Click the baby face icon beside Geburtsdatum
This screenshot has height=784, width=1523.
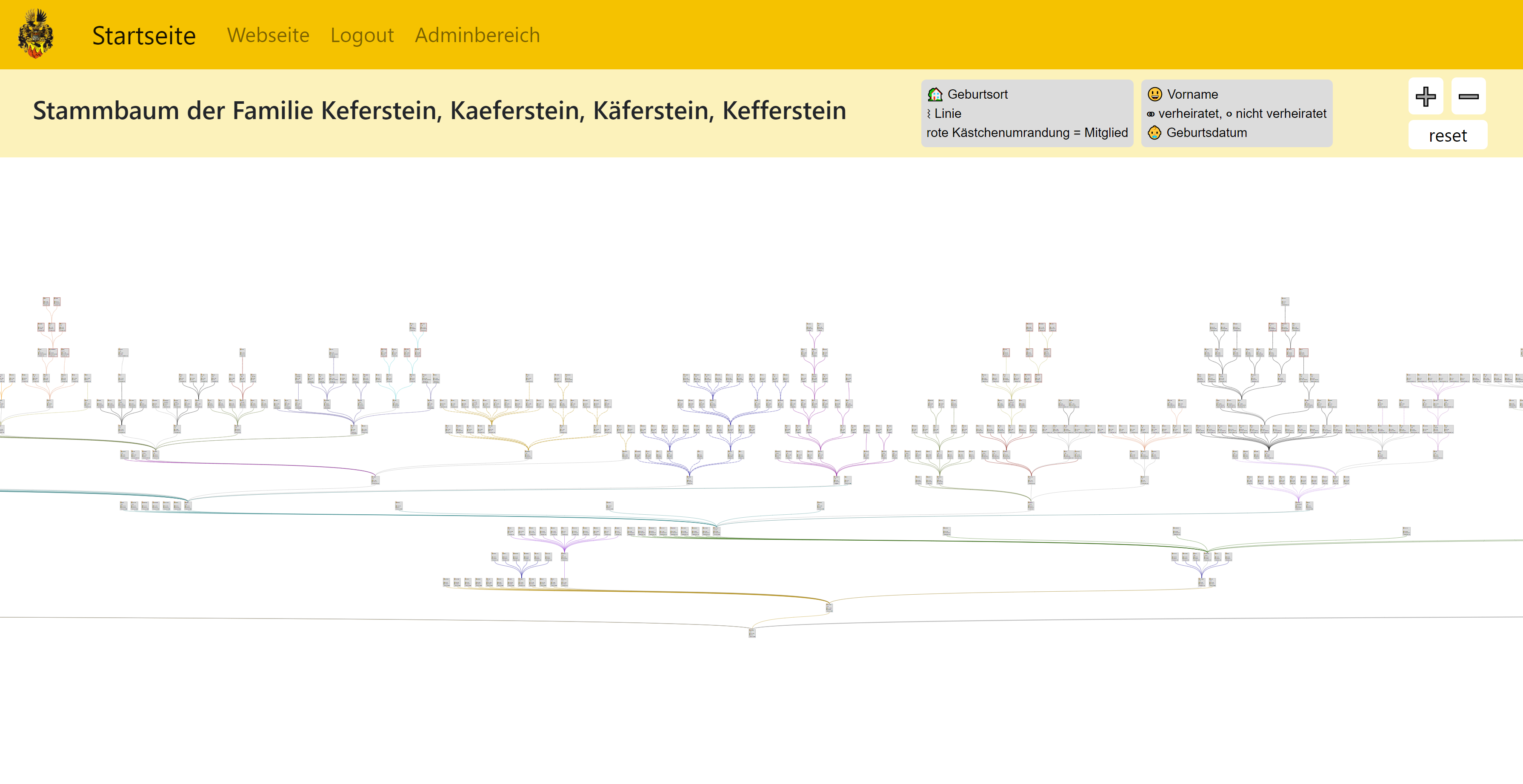(1154, 133)
